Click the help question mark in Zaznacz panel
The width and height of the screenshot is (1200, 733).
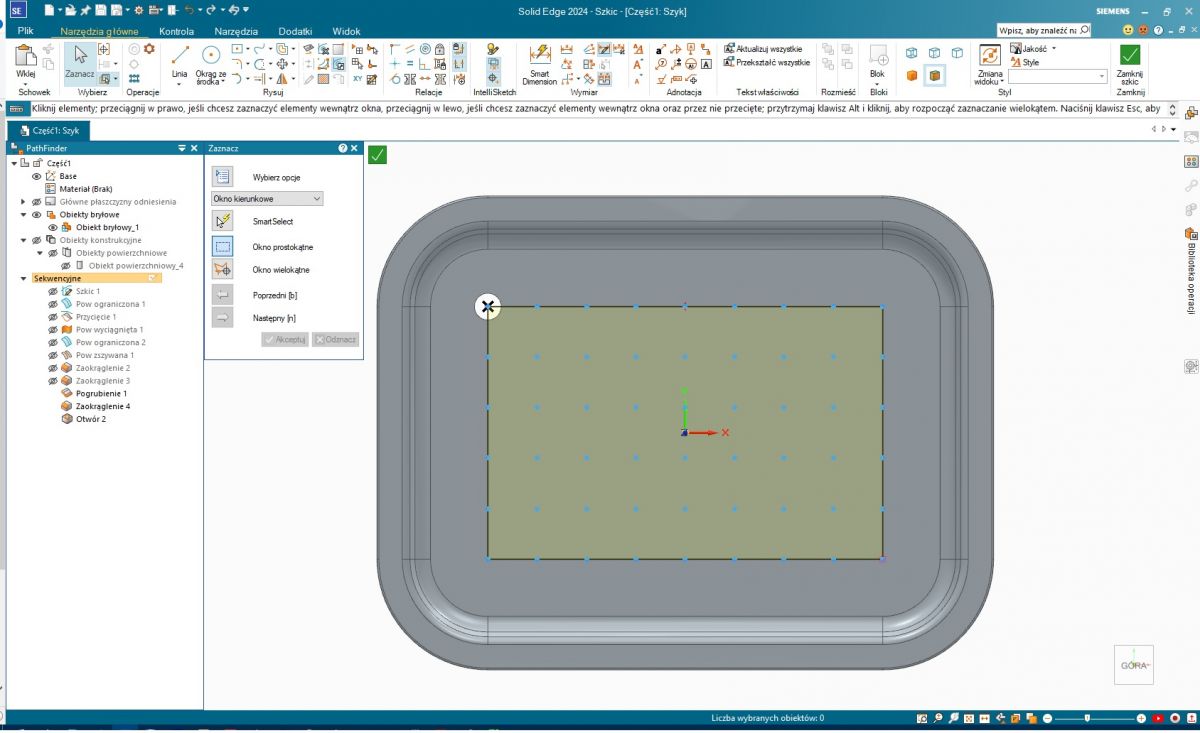(x=343, y=148)
